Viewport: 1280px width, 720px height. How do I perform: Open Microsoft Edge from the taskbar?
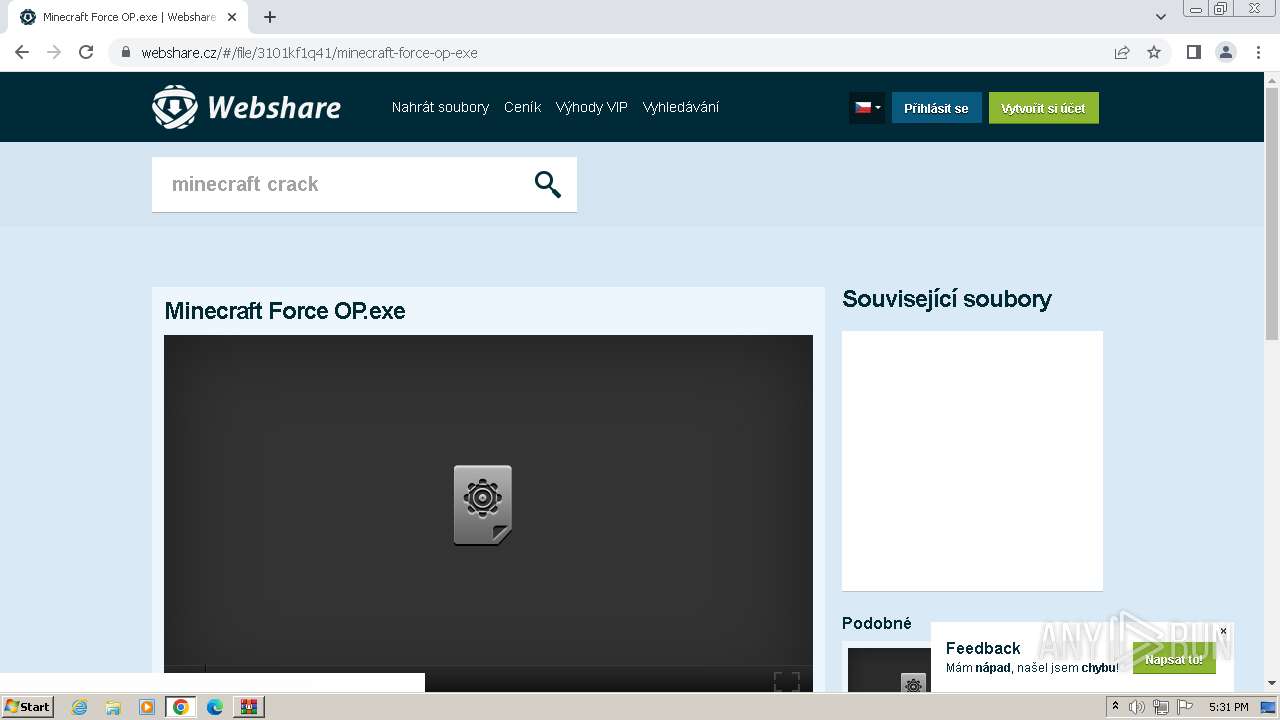(x=215, y=707)
